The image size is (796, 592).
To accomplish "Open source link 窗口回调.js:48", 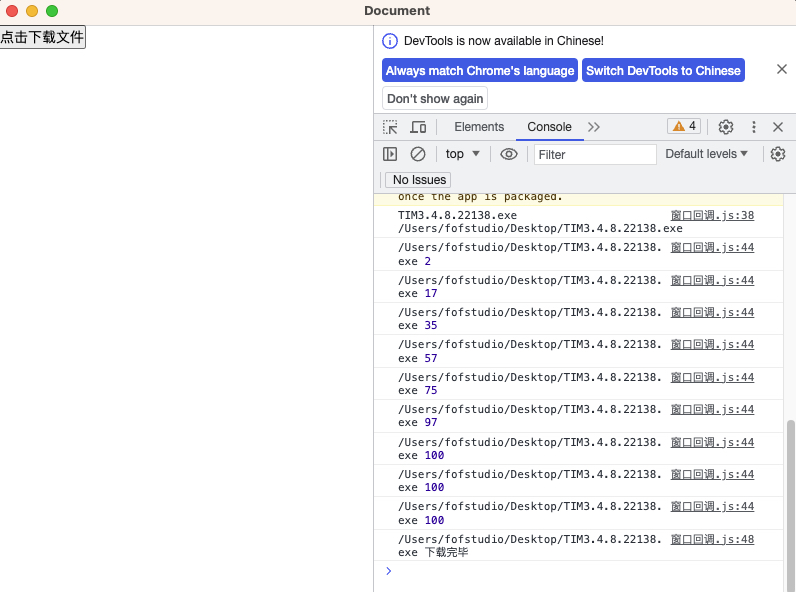I will [x=712, y=539].
